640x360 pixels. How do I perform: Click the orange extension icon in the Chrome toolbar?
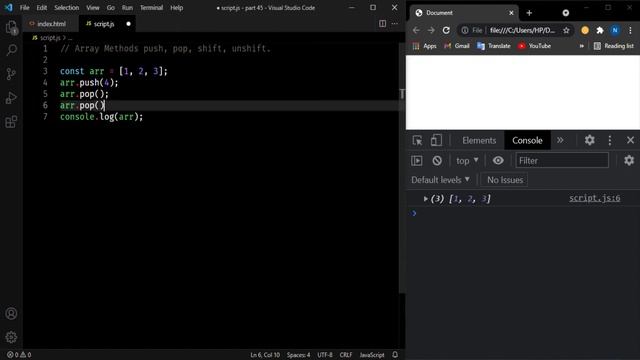(x=585, y=30)
